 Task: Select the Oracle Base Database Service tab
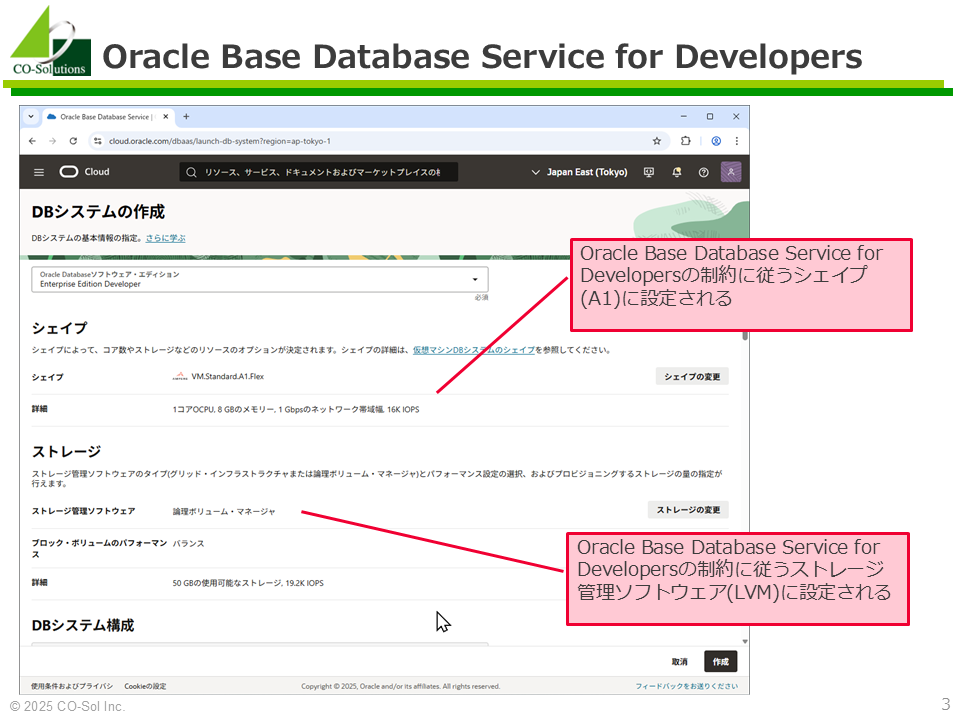click(x=108, y=116)
